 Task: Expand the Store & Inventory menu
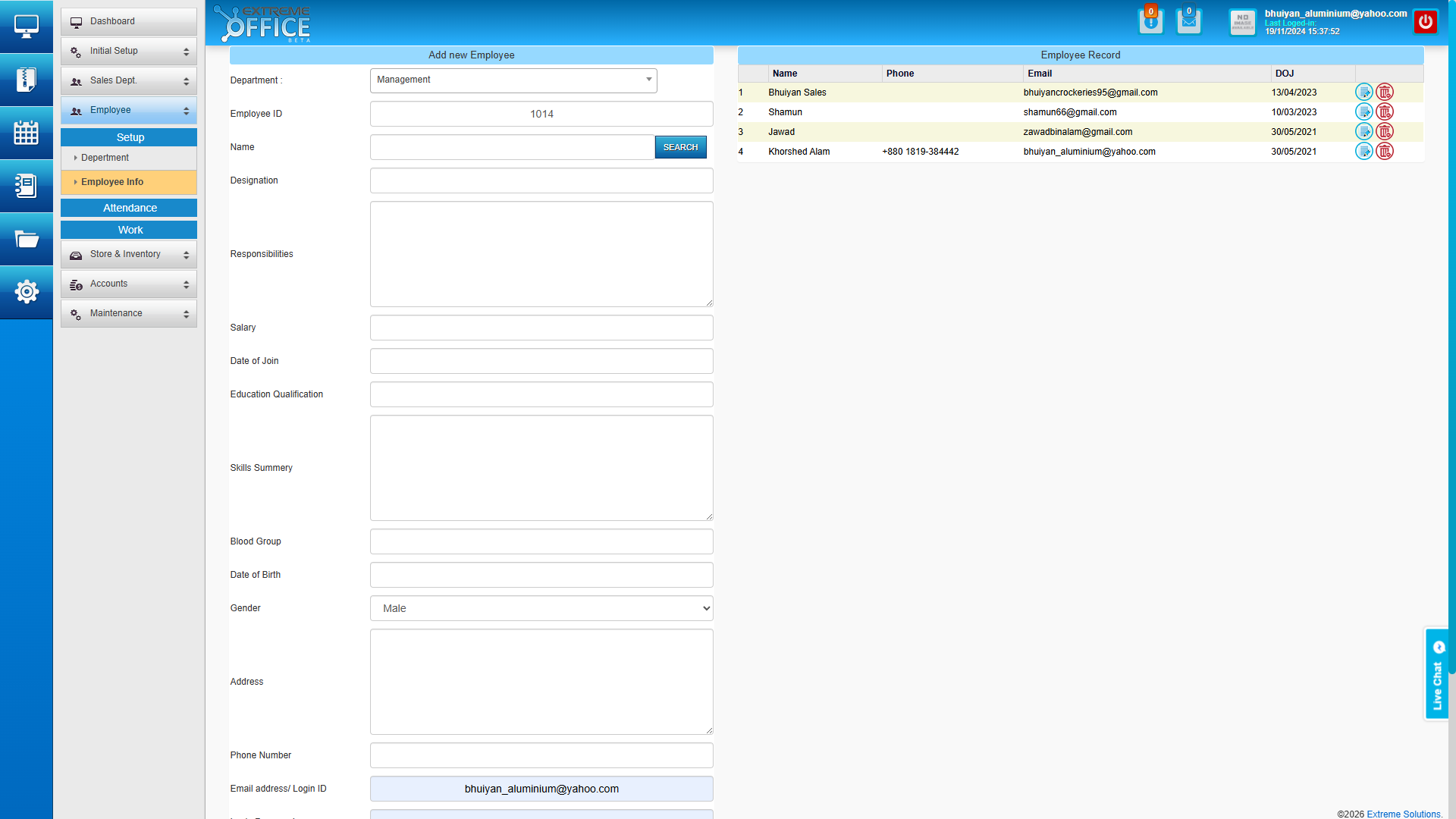tap(129, 255)
